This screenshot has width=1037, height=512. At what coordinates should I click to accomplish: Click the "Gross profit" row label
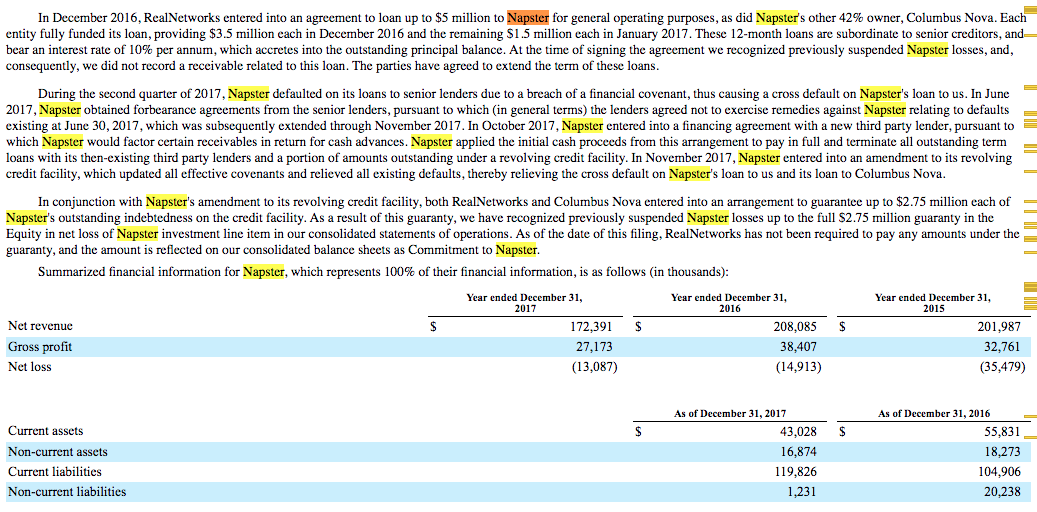click(x=40, y=347)
